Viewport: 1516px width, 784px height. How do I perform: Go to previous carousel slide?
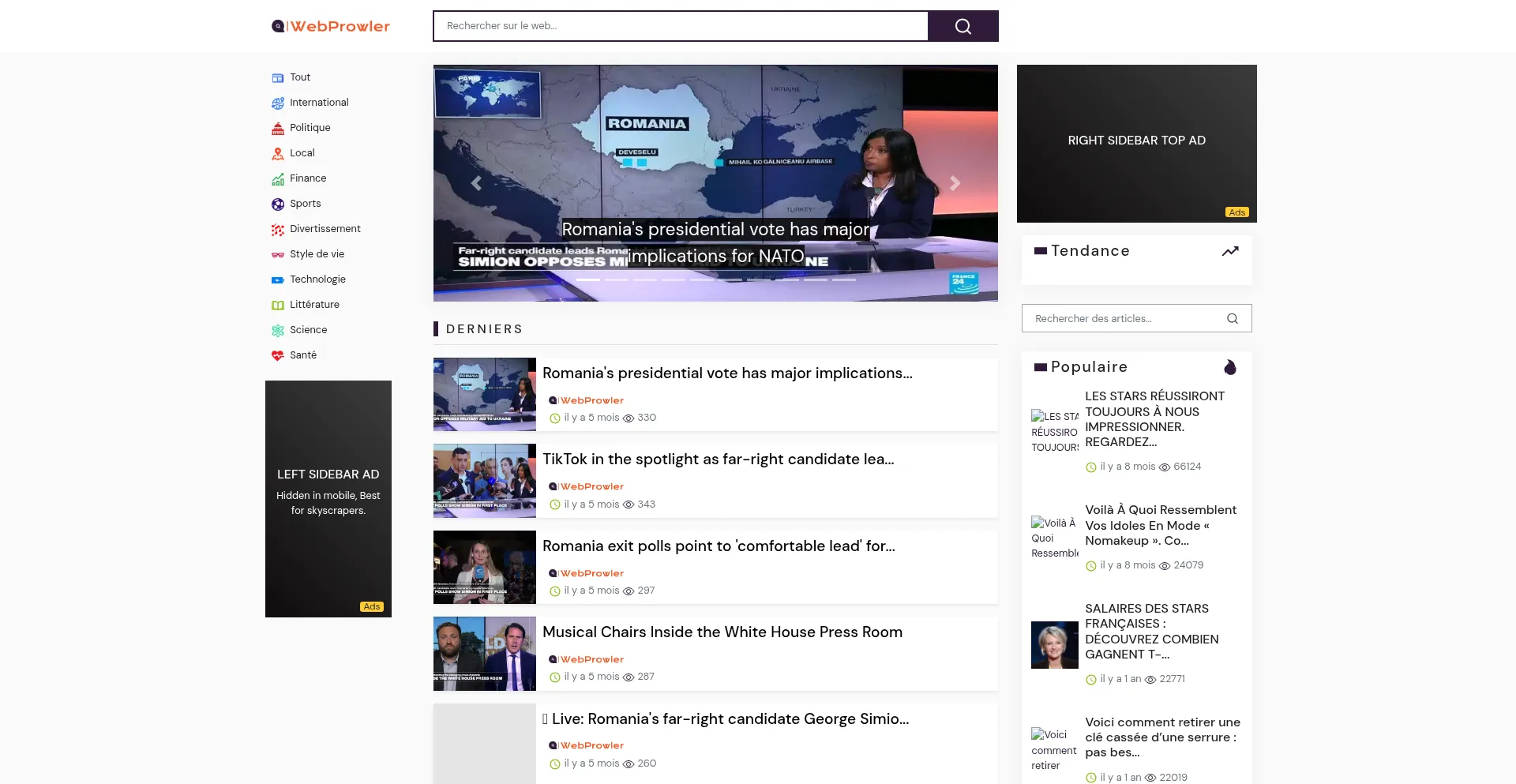click(476, 183)
